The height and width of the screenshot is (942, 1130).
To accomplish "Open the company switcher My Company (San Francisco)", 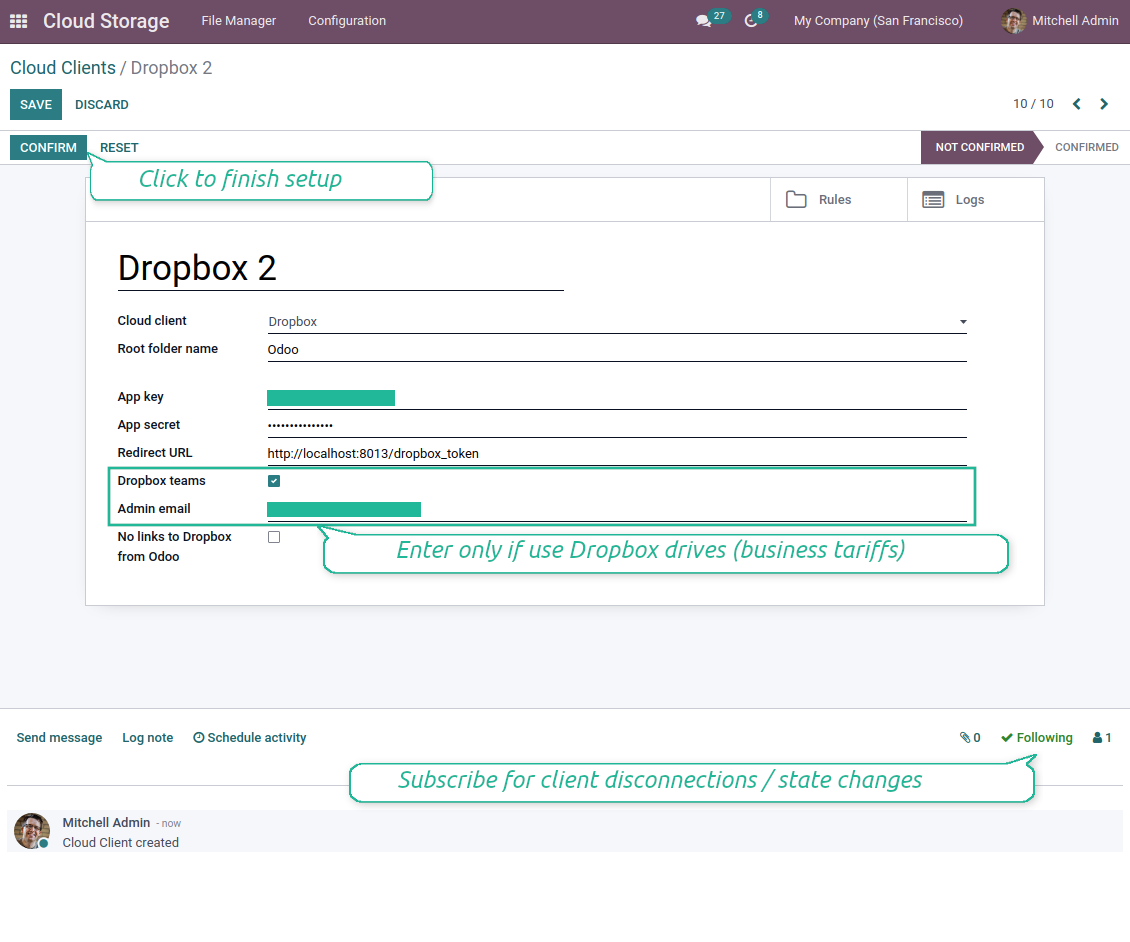I will click(878, 21).
